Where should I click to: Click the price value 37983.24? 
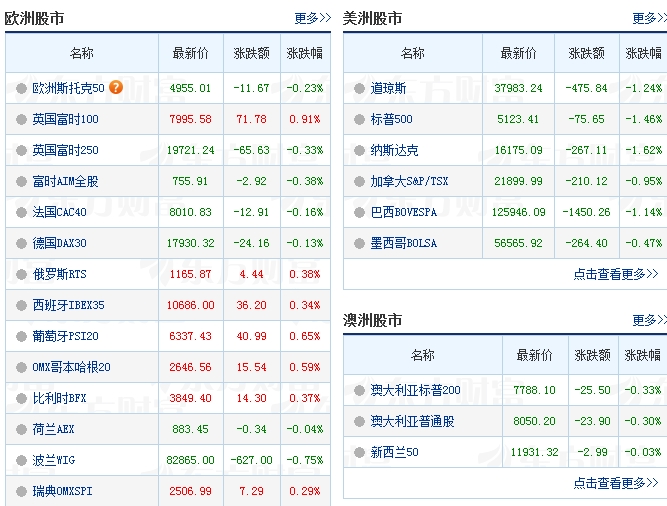click(519, 88)
